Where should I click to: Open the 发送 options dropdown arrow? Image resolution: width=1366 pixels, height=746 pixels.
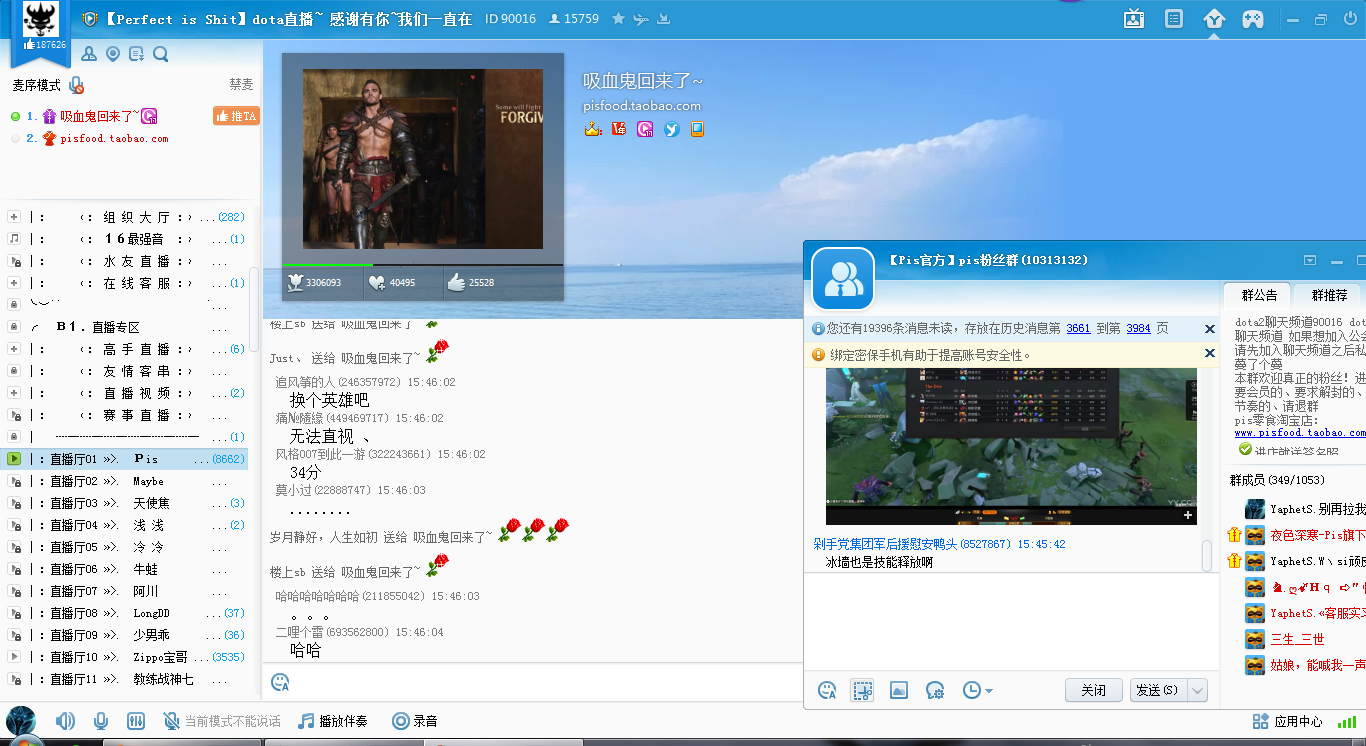[x=1197, y=690]
